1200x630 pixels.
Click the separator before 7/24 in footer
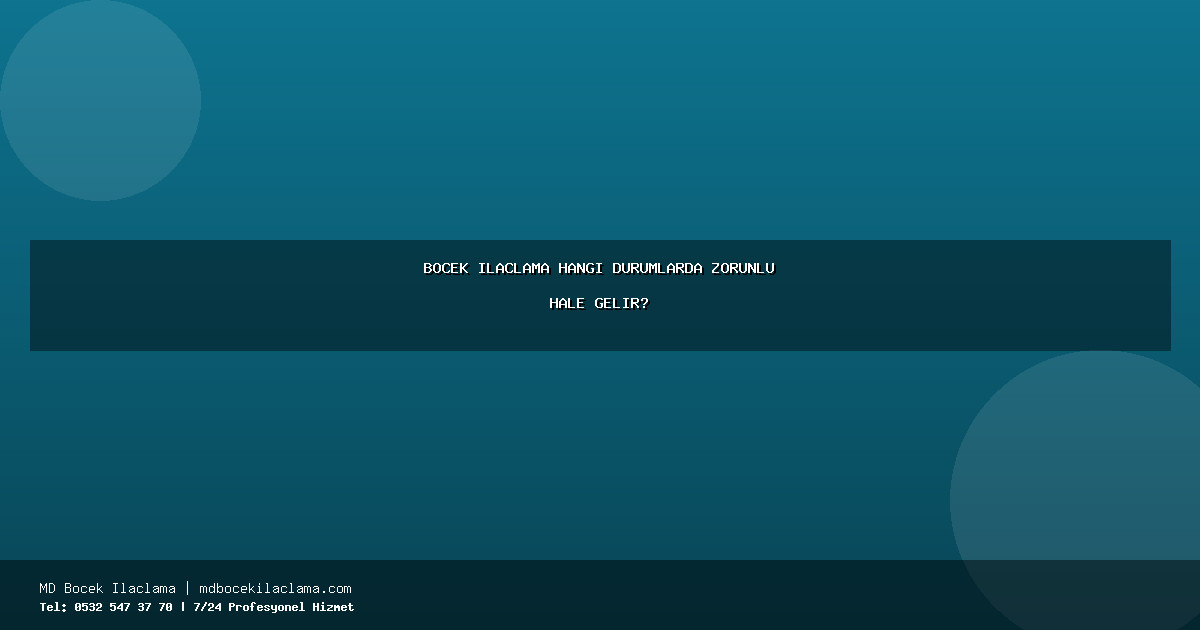coord(182,607)
